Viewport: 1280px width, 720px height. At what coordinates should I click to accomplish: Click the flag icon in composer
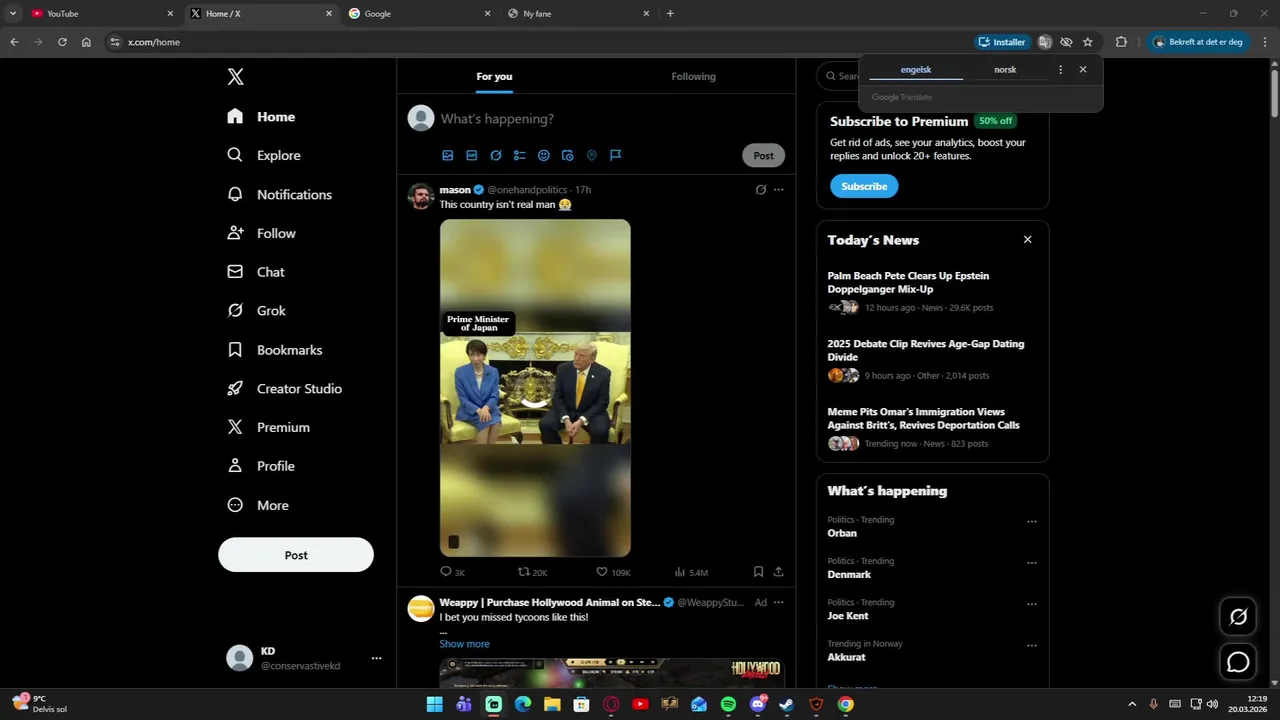(x=616, y=155)
